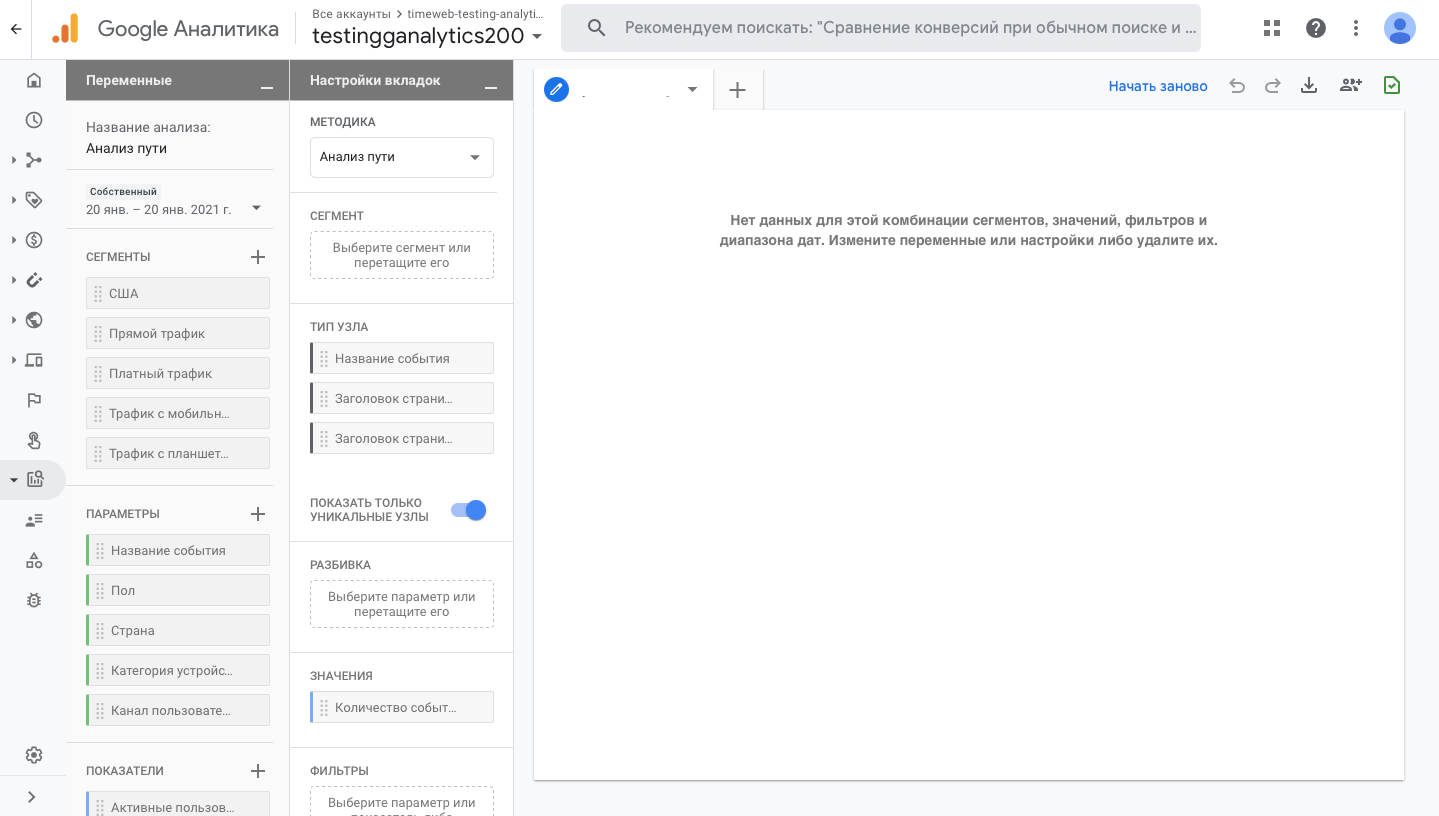
Task: Click Начать заново to restart analysis
Action: [1157, 86]
